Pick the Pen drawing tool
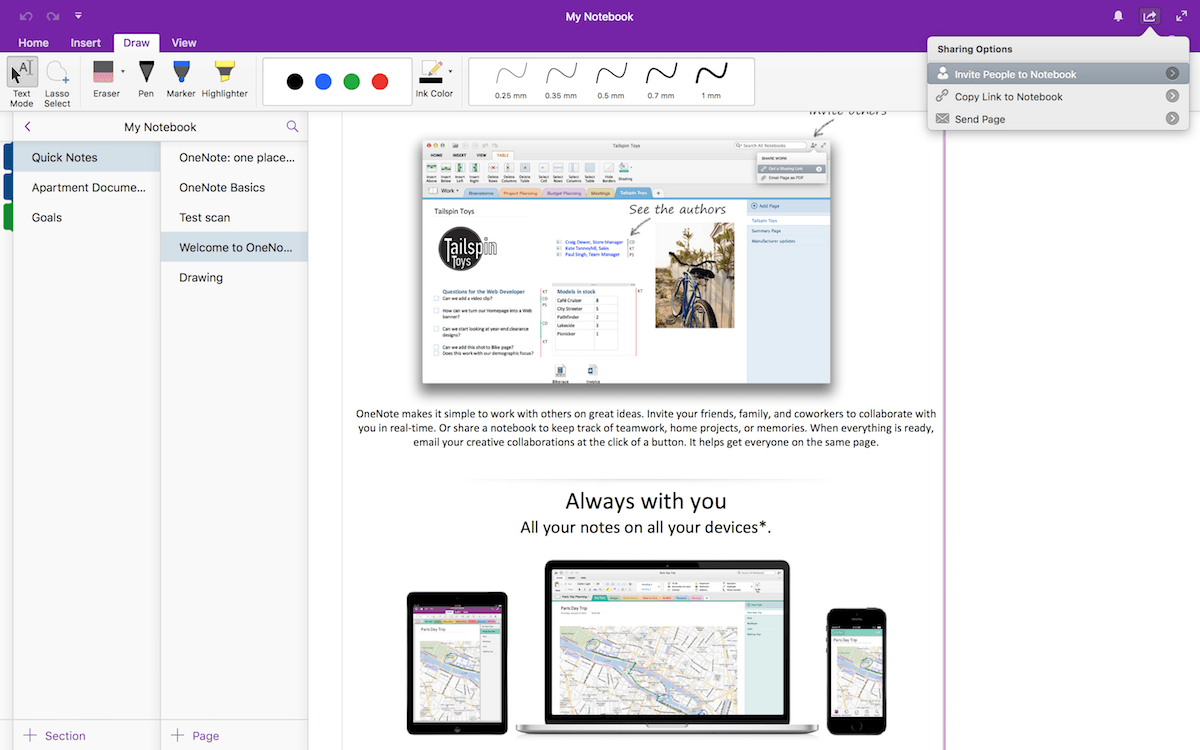Image resolution: width=1200 pixels, height=750 pixels. point(146,80)
